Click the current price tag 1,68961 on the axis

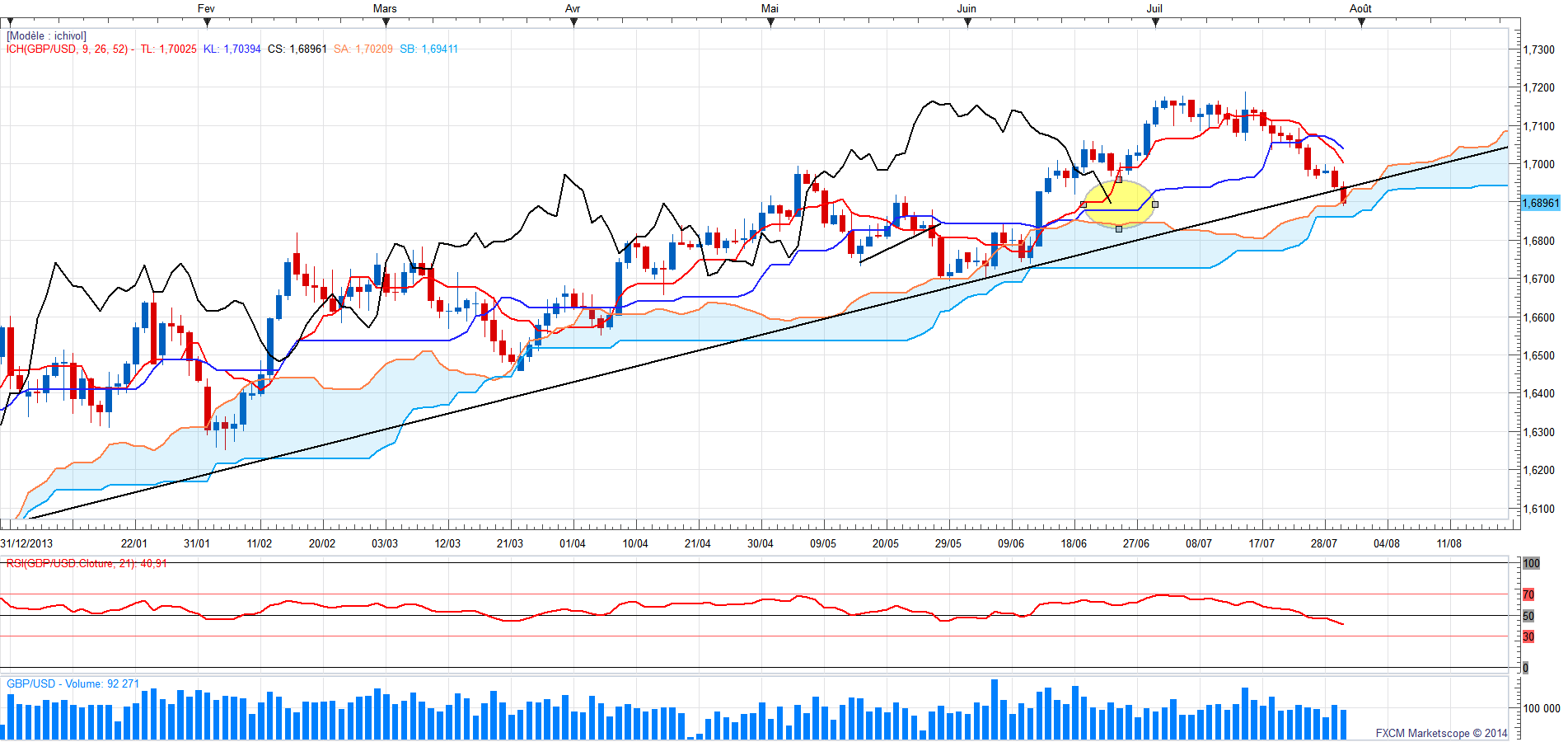pos(1540,203)
